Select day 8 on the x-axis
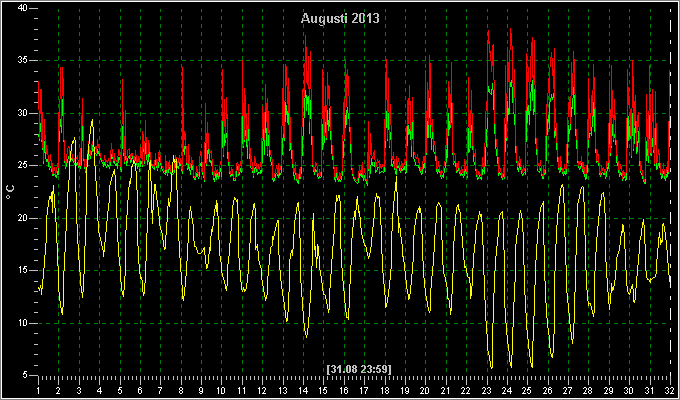The image size is (680, 400). click(x=181, y=390)
